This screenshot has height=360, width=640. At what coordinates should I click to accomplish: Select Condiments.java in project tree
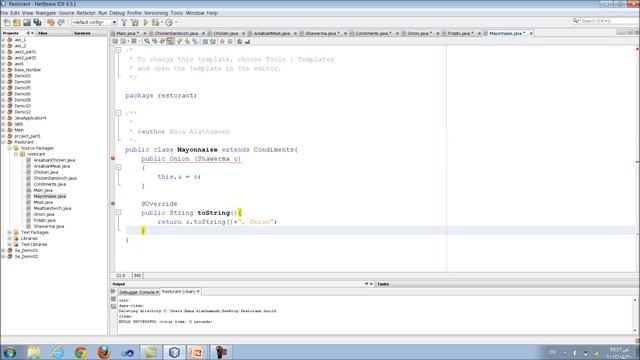[x=50, y=184]
